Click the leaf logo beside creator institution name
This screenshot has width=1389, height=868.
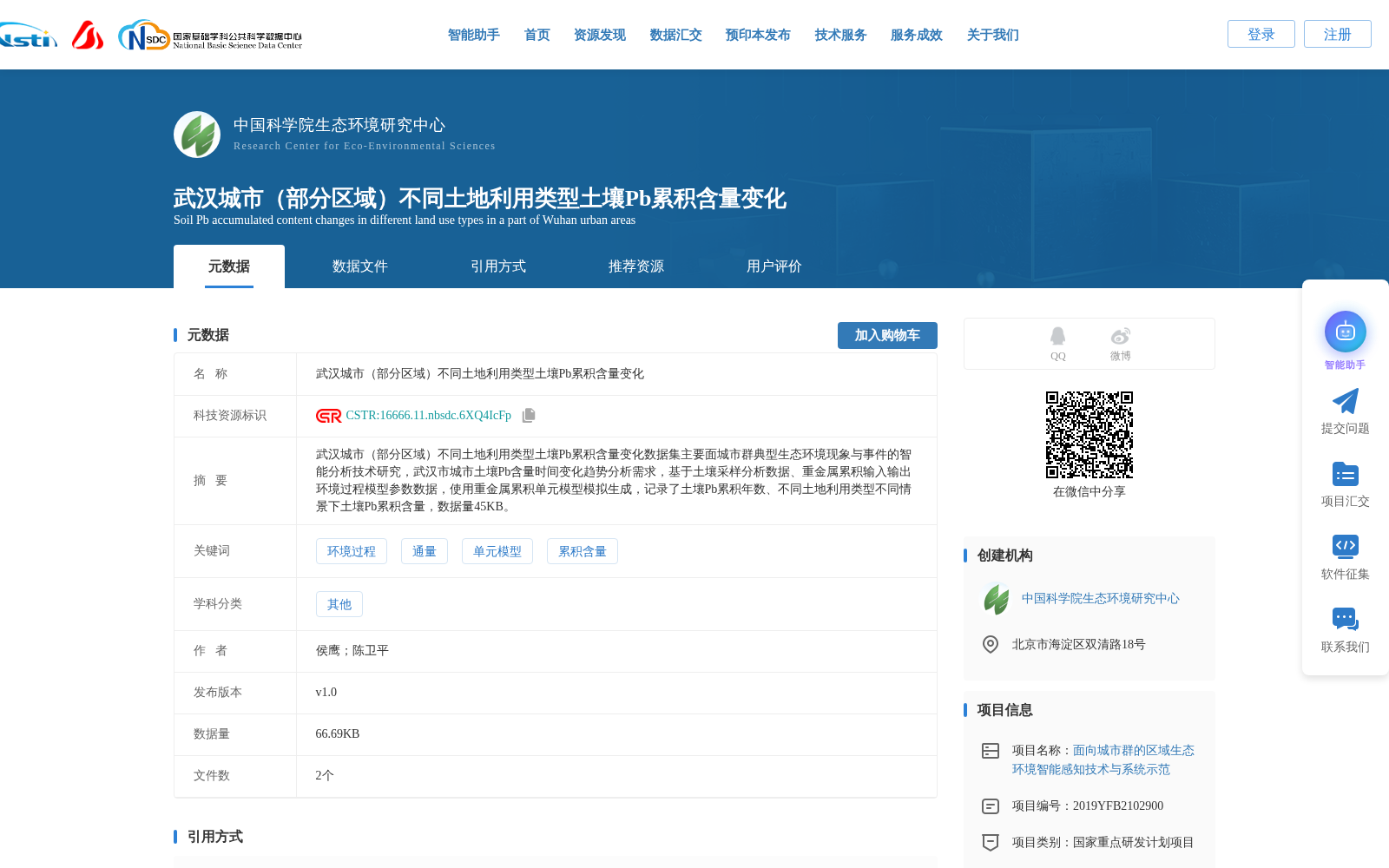[x=996, y=599]
